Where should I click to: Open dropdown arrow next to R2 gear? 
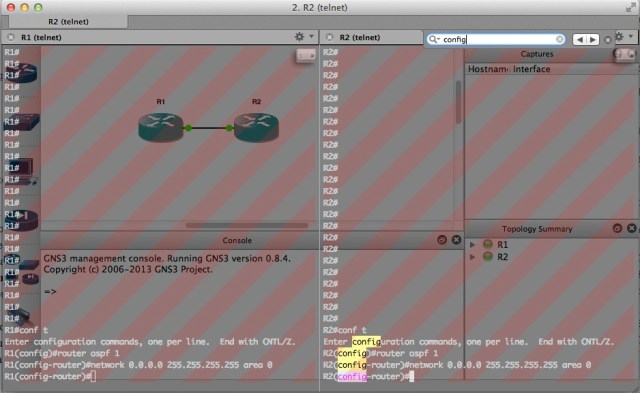(631, 36)
